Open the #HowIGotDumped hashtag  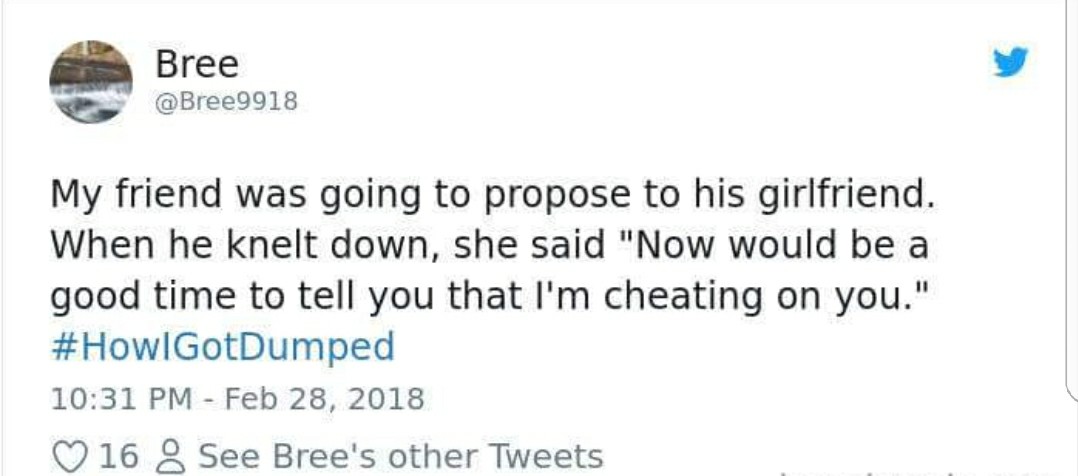(x=223, y=347)
